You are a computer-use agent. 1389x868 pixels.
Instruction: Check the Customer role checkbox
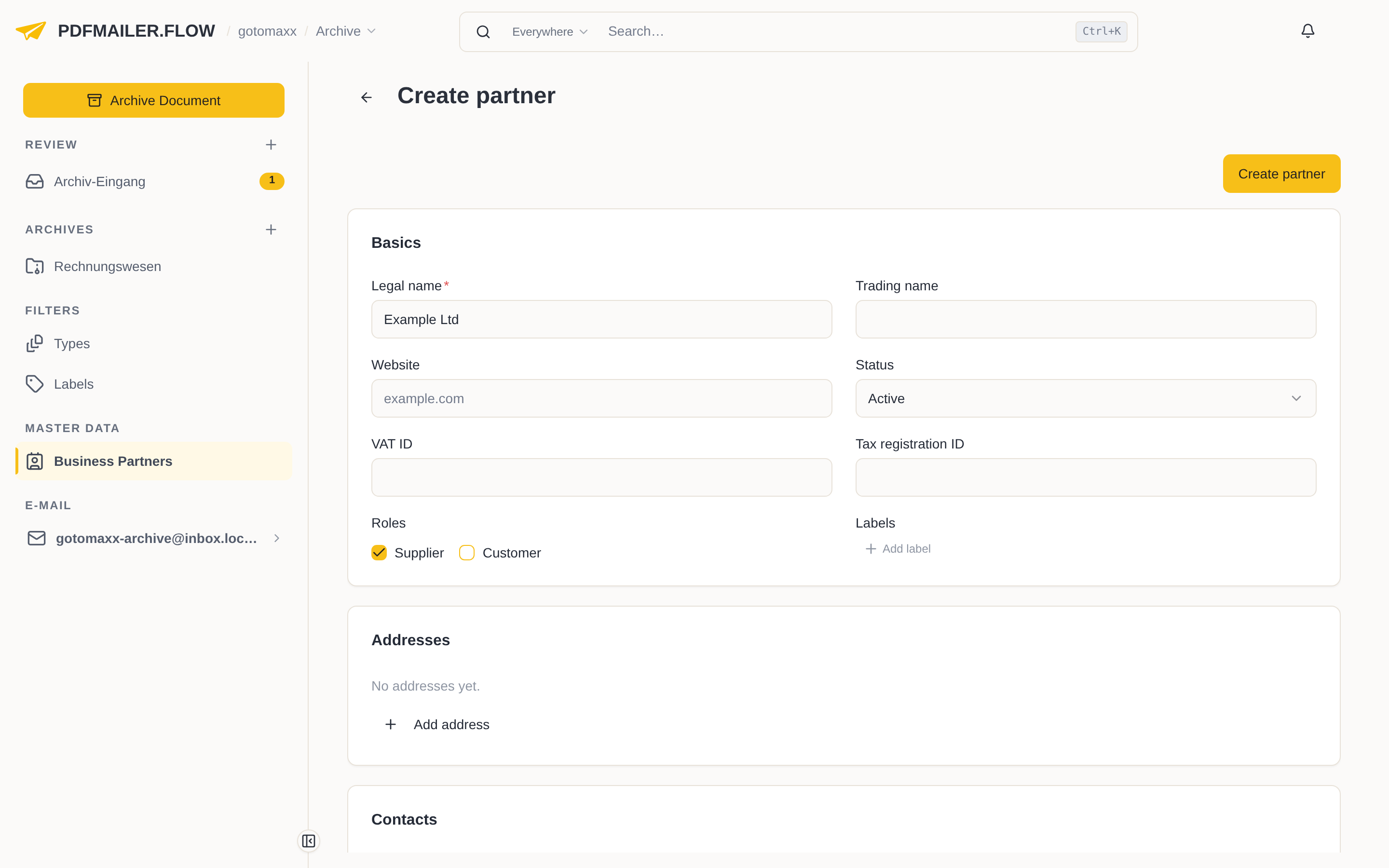467,553
